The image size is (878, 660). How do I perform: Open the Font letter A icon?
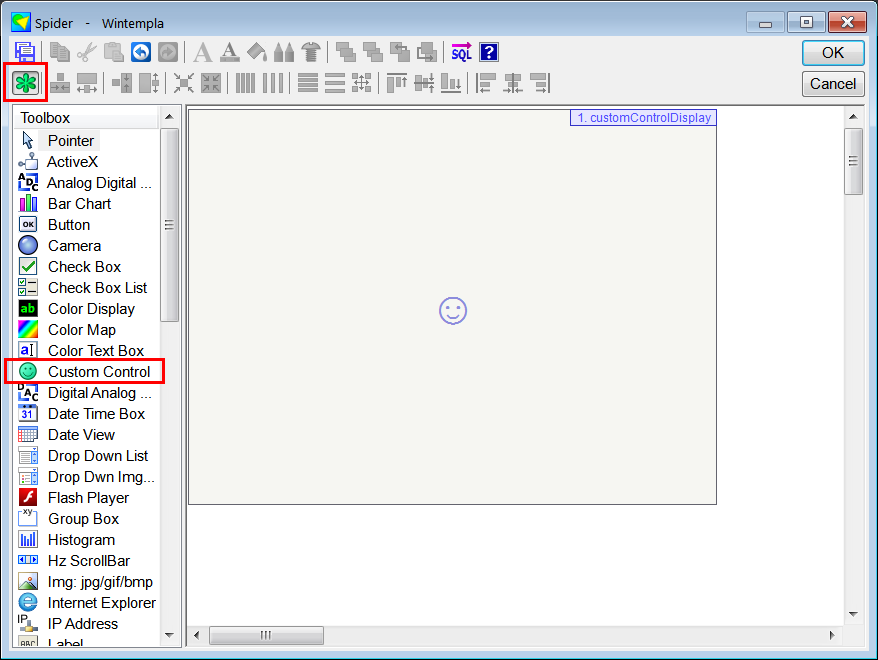click(x=202, y=53)
